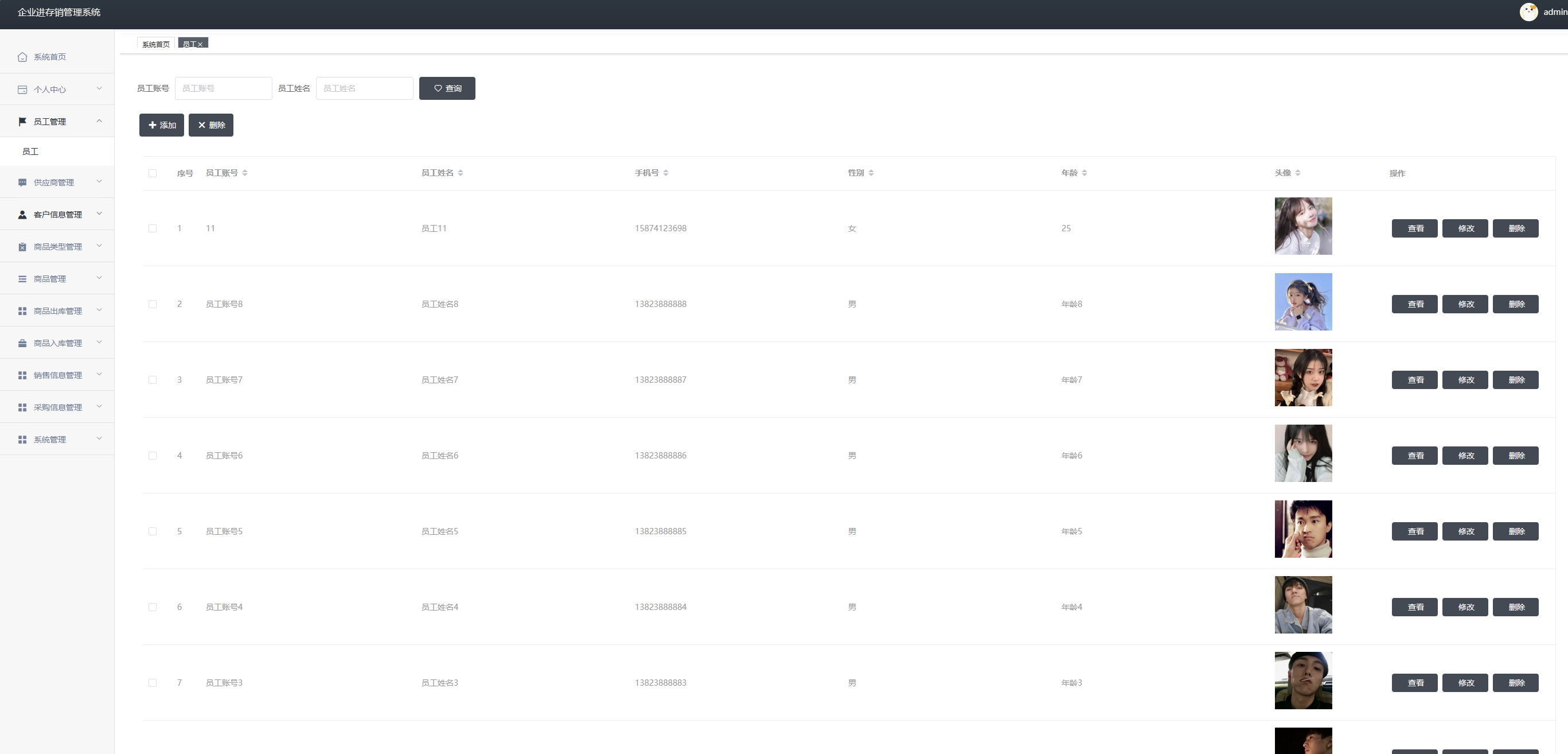
Task: Switch to the 系统首页 tab
Action: click(156, 44)
